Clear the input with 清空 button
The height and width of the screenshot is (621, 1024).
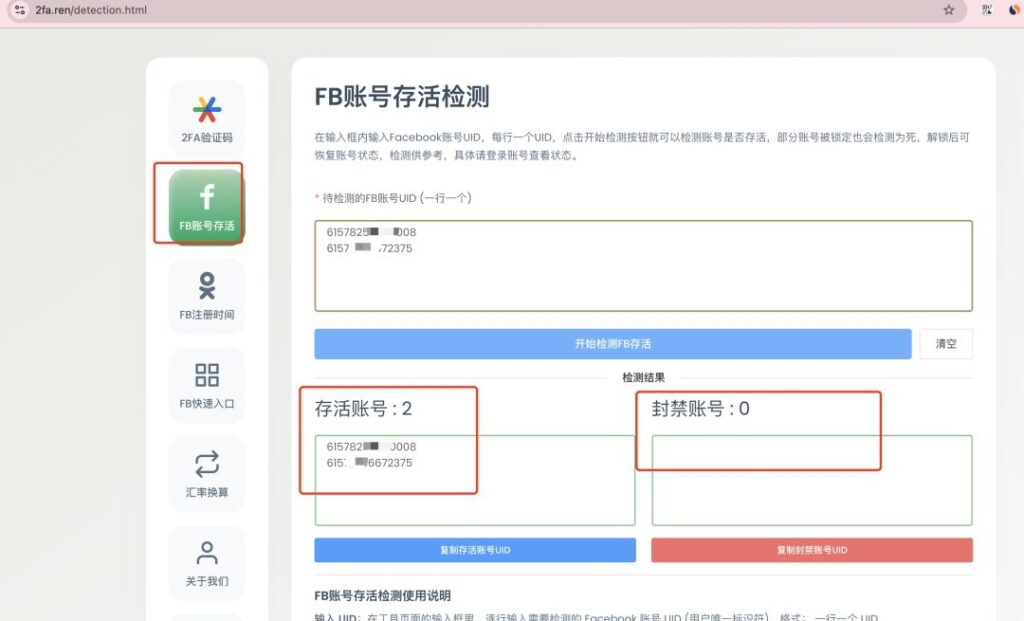coord(946,343)
